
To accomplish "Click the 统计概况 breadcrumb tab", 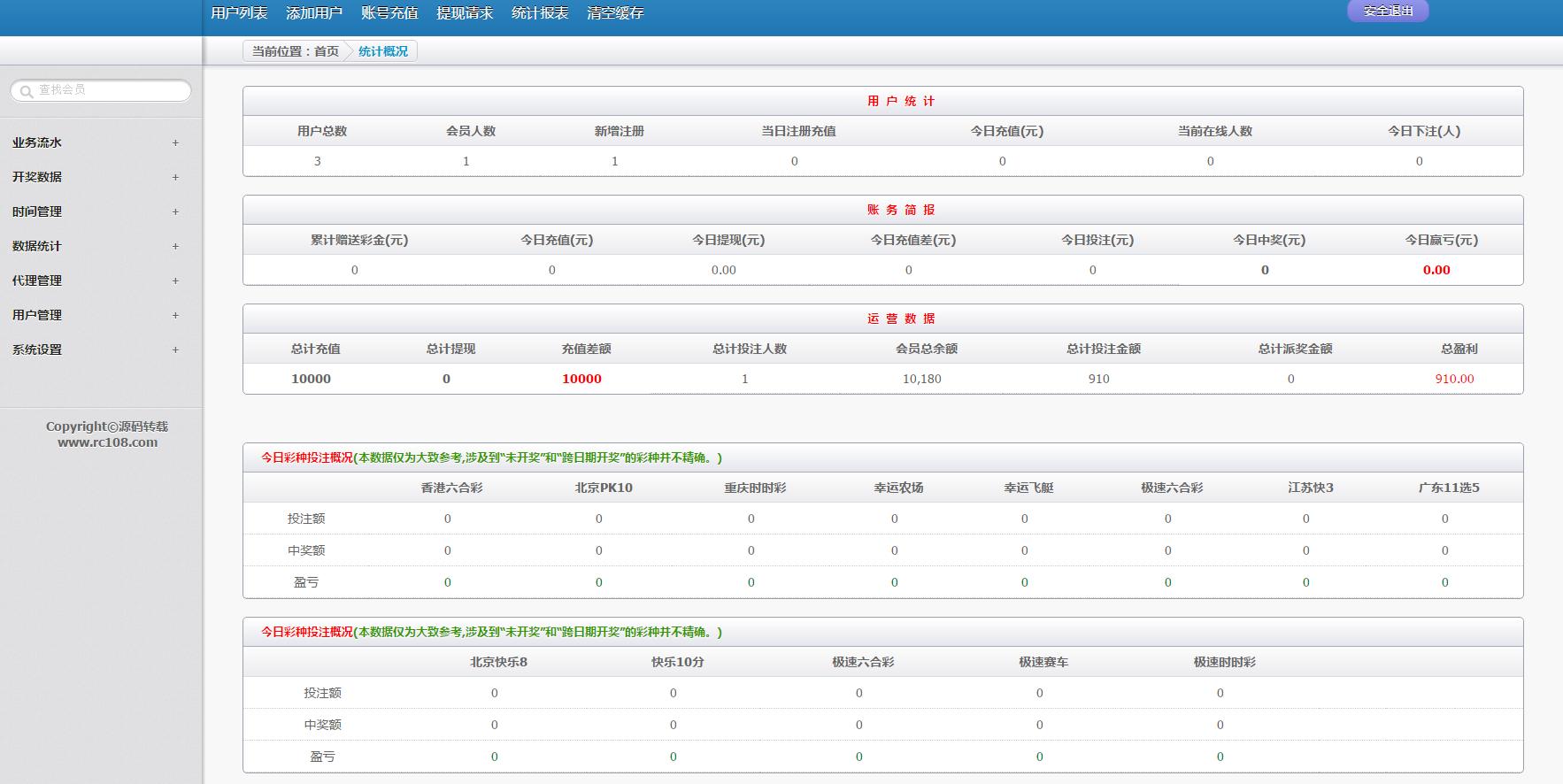I will [x=383, y=51].
